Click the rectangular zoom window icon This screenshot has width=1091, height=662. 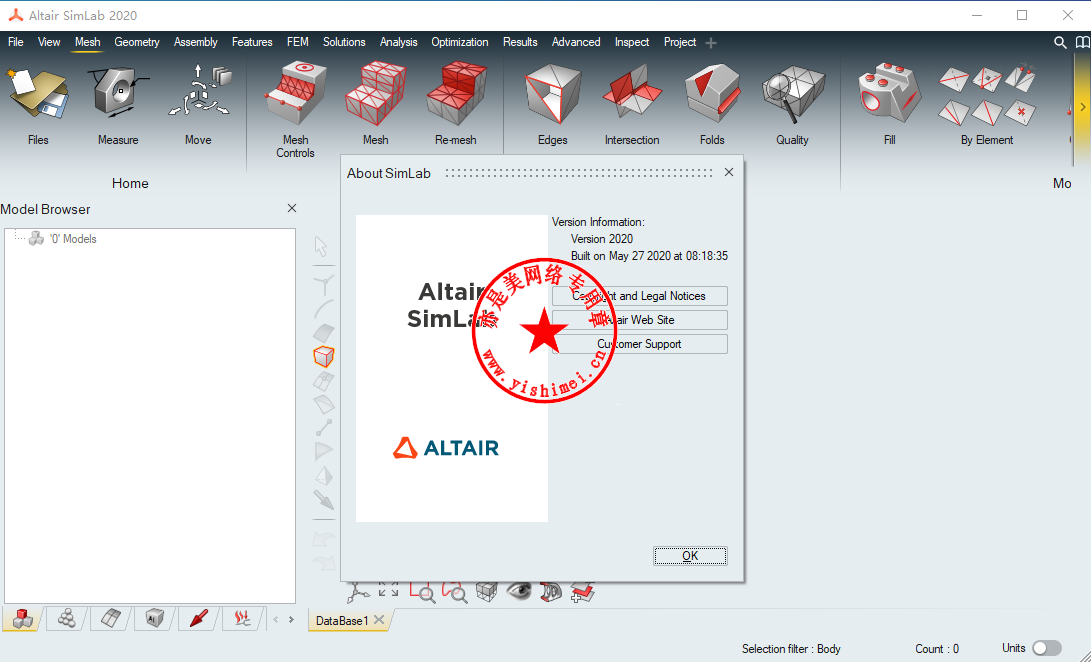point(422,592)
